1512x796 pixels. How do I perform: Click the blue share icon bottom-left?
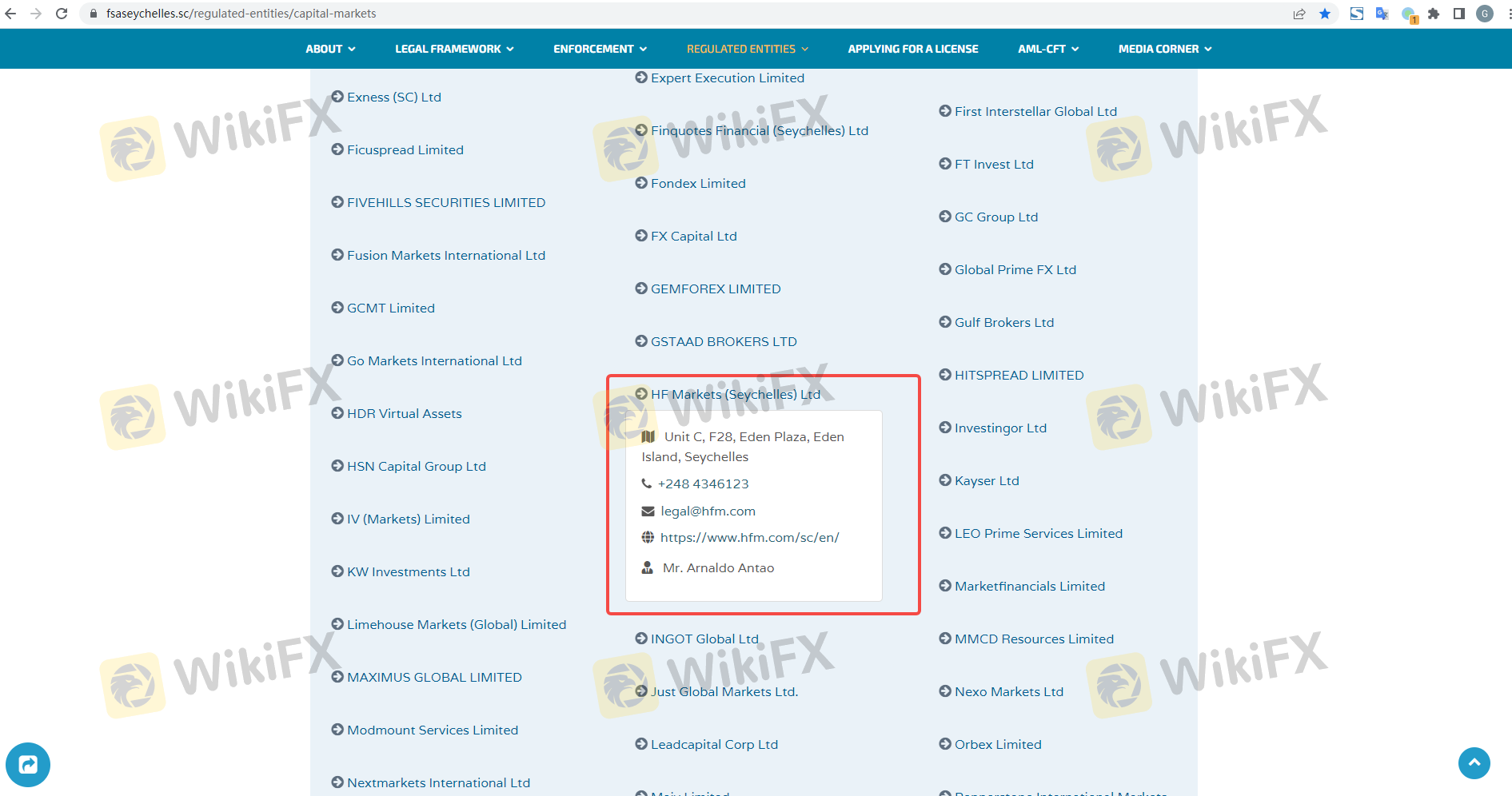tap(28, 765)
